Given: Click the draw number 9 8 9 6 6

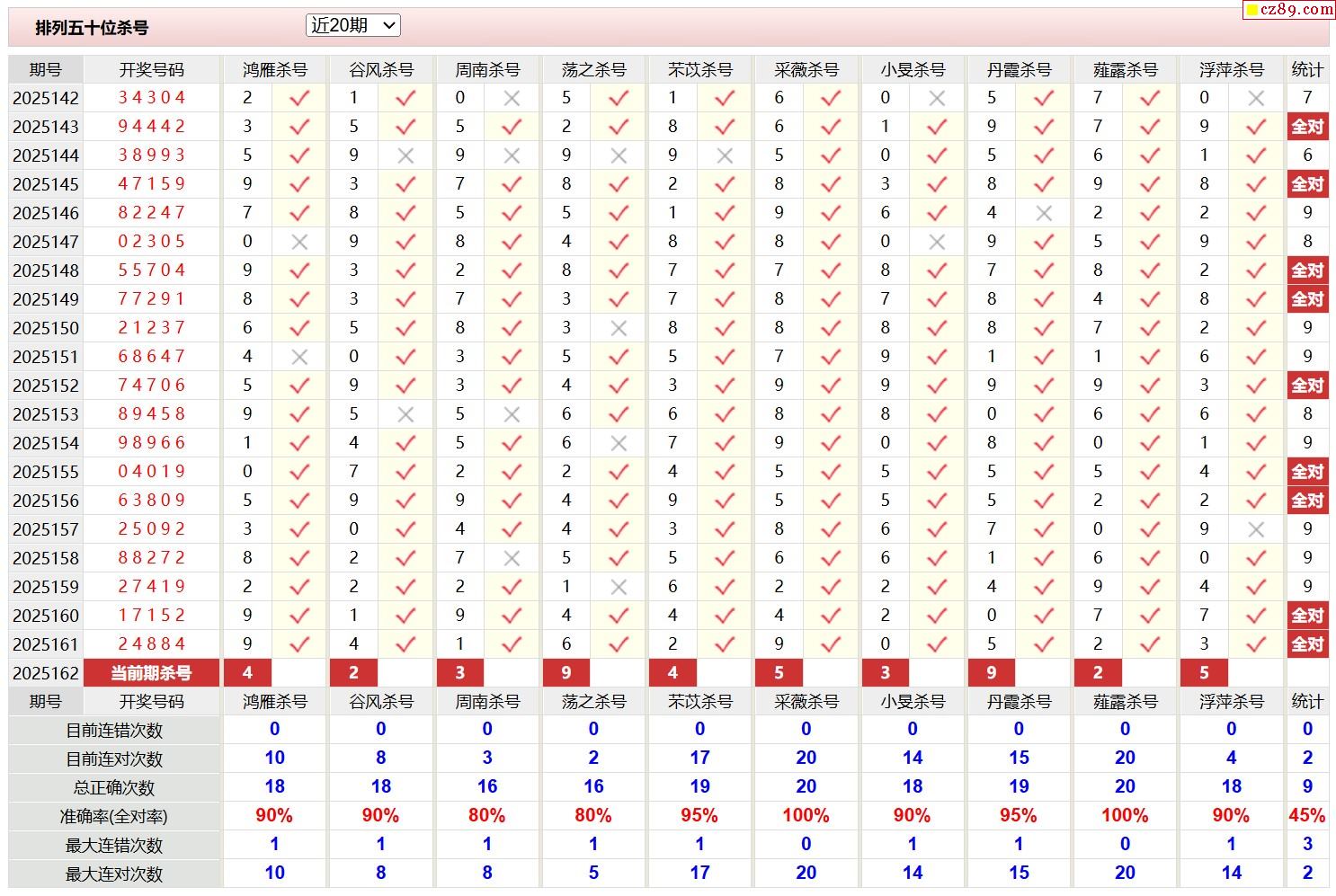Looking at the screenshot, I should (152, 443).
